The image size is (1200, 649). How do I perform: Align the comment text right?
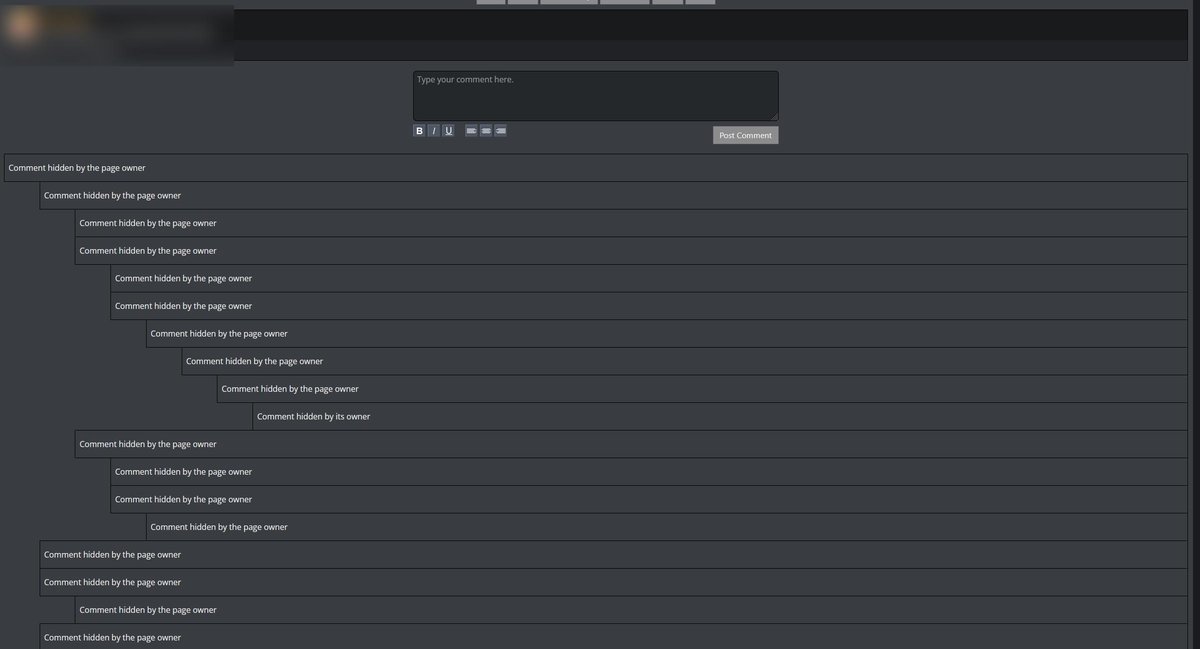[500, 130]
